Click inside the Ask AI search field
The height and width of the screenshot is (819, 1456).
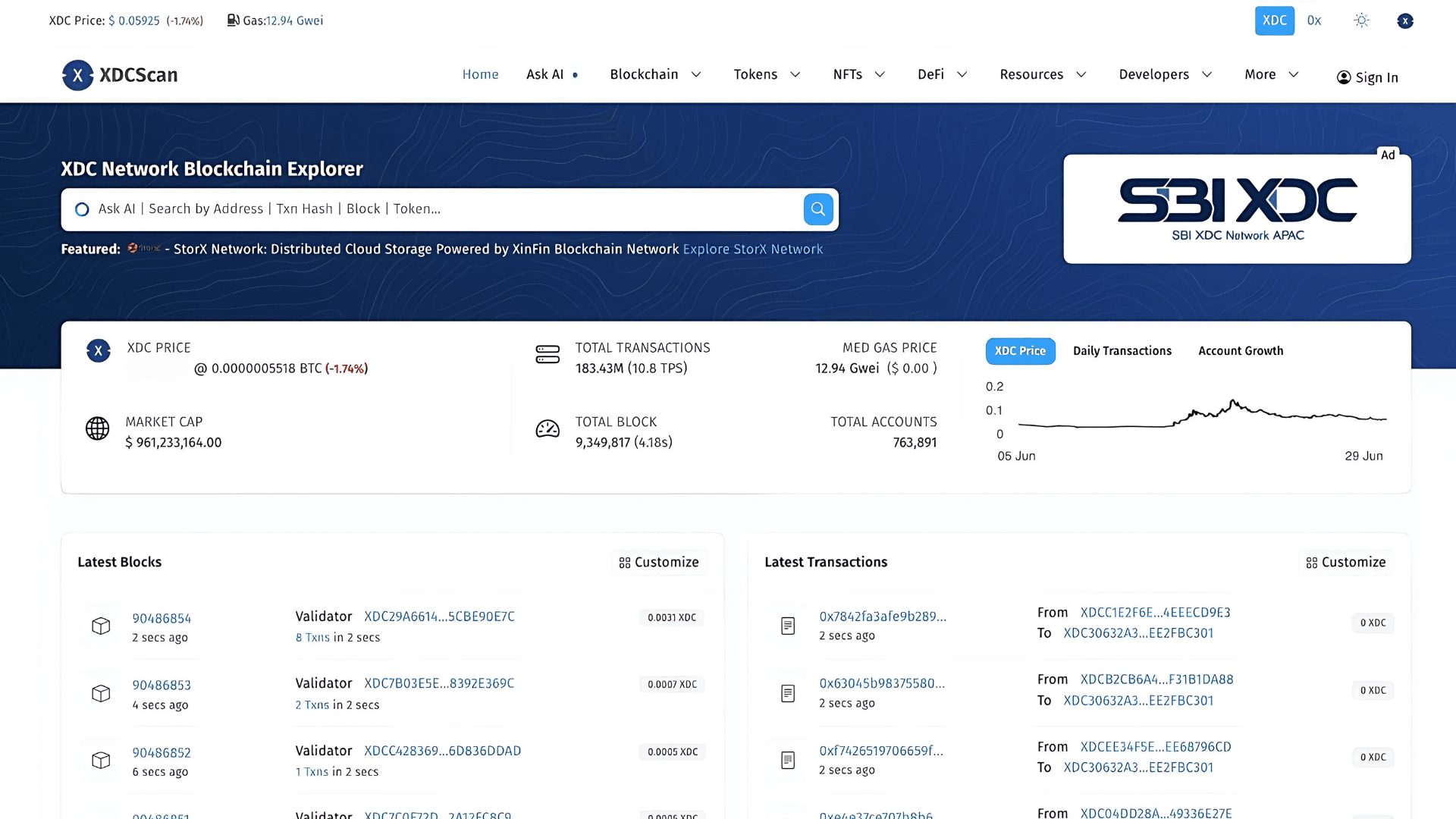click(379, 209)
